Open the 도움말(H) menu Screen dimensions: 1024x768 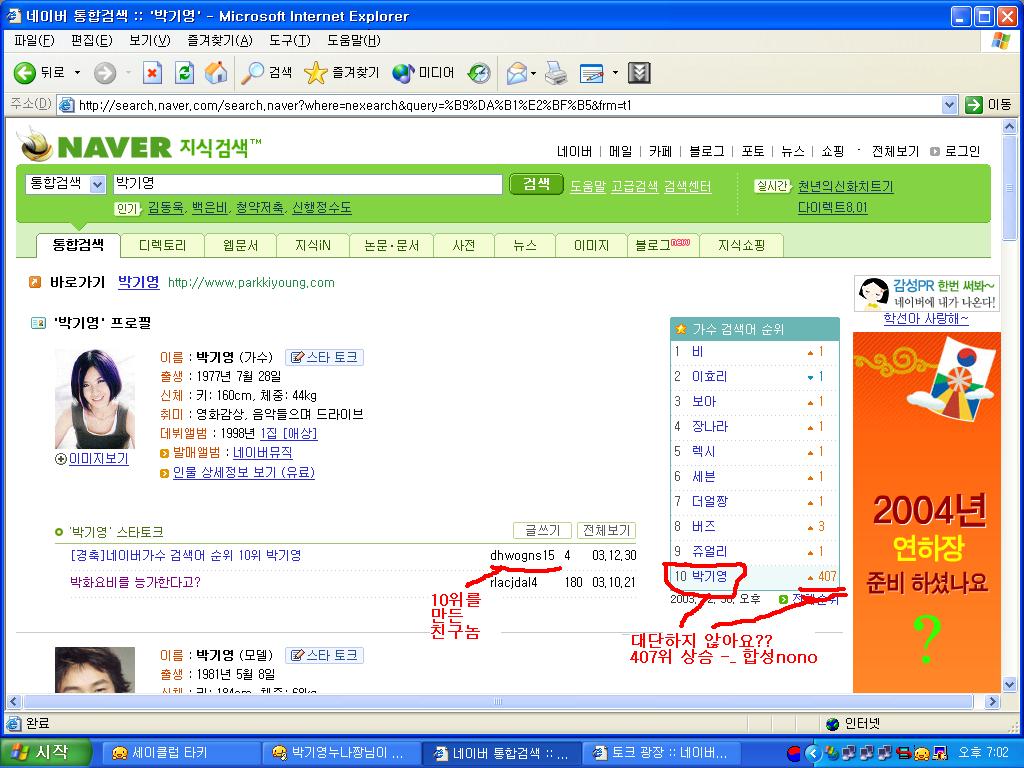tap(353, 40)
